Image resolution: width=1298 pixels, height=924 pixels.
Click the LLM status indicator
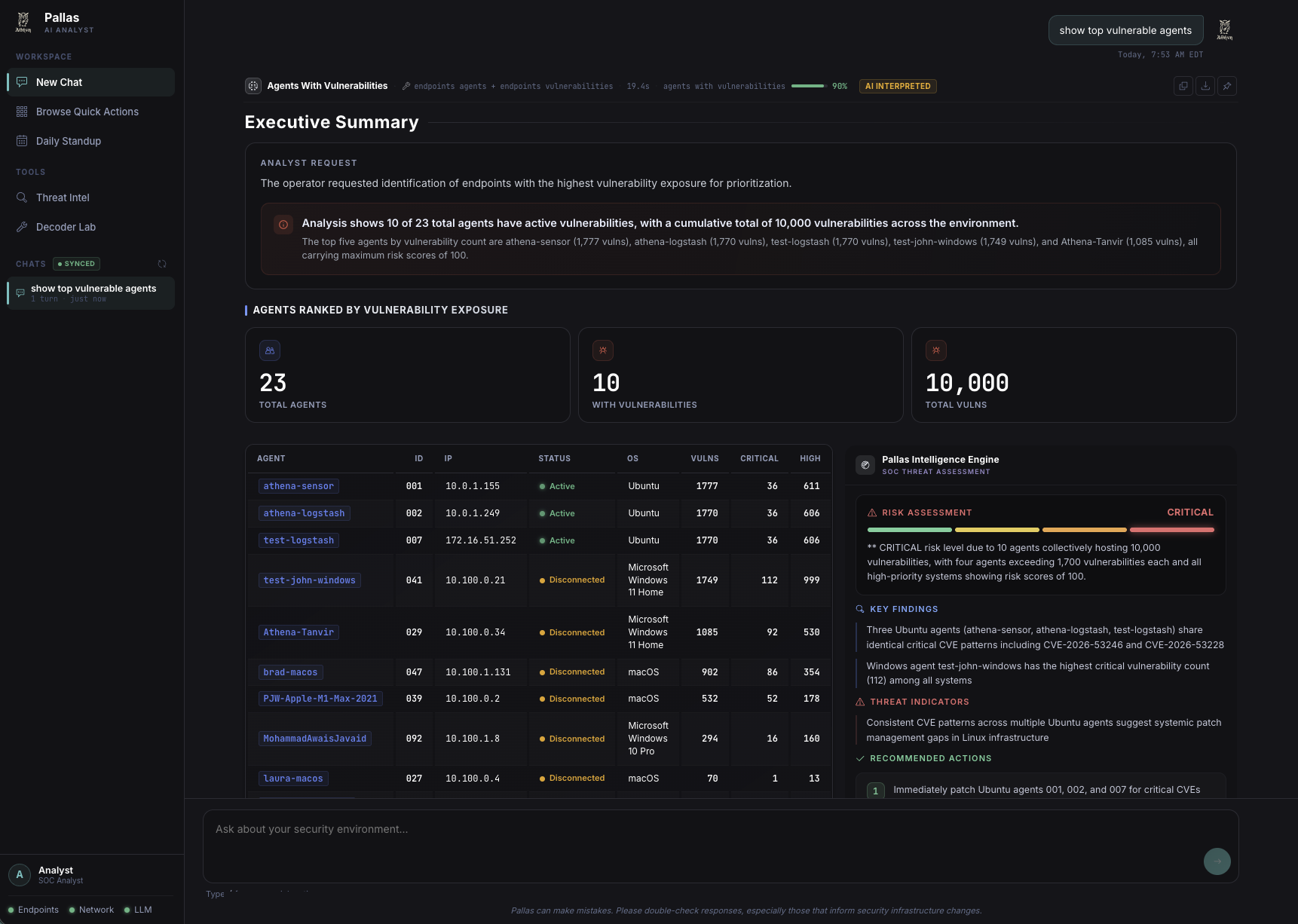(138, 910)
